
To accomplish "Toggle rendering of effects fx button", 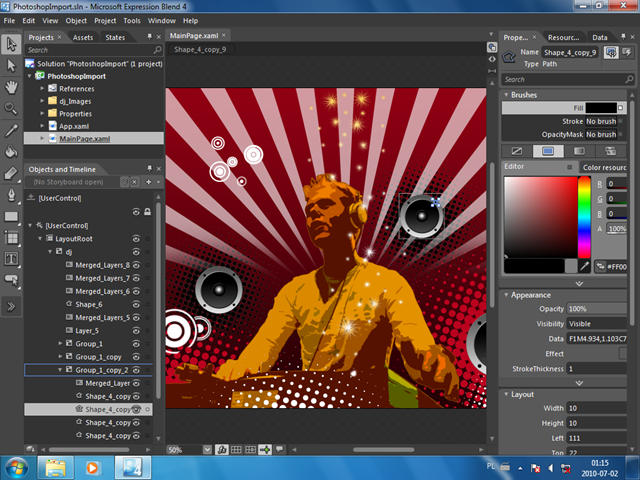I will [222, 449].
